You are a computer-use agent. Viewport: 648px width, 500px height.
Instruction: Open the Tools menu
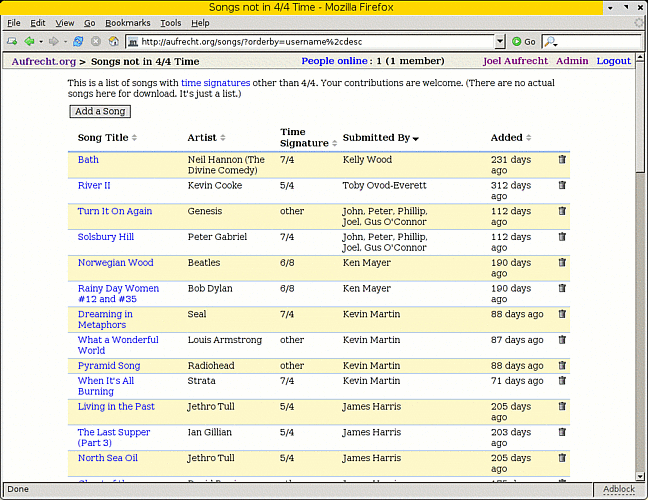tap(171, 22)
